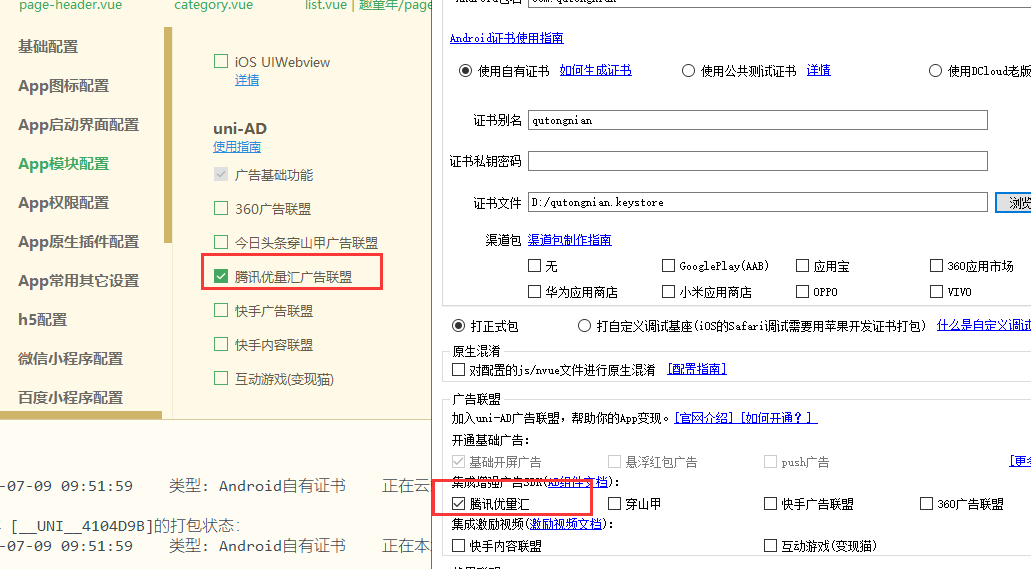Screen dimensions: 1031x569
Task: Uncheck 腾讯优量汇广告联盟 module checkbox
Action: [221, 276]
